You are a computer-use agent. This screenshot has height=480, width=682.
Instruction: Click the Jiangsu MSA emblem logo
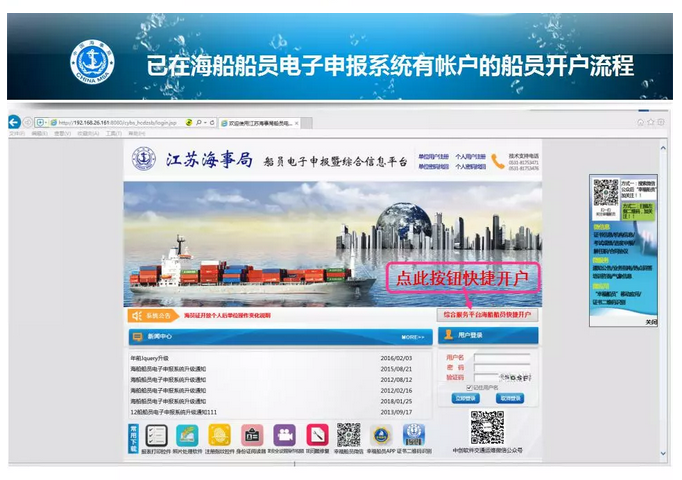[144, 158]
